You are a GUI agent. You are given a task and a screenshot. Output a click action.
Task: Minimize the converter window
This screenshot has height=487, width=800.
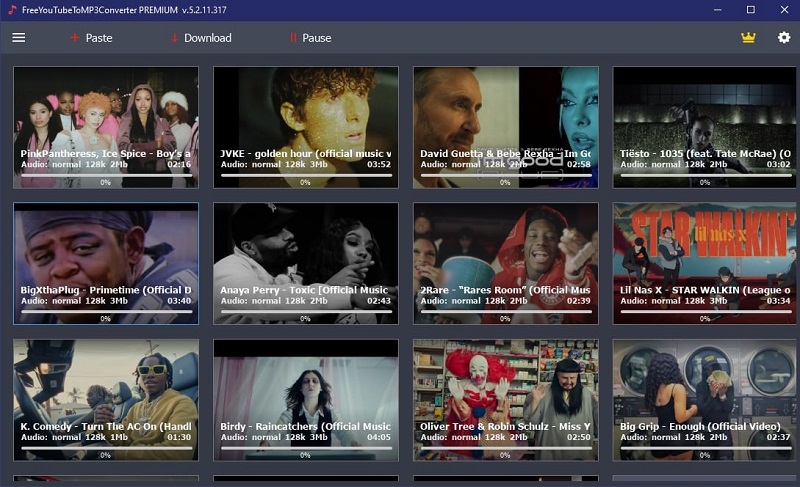717,10
